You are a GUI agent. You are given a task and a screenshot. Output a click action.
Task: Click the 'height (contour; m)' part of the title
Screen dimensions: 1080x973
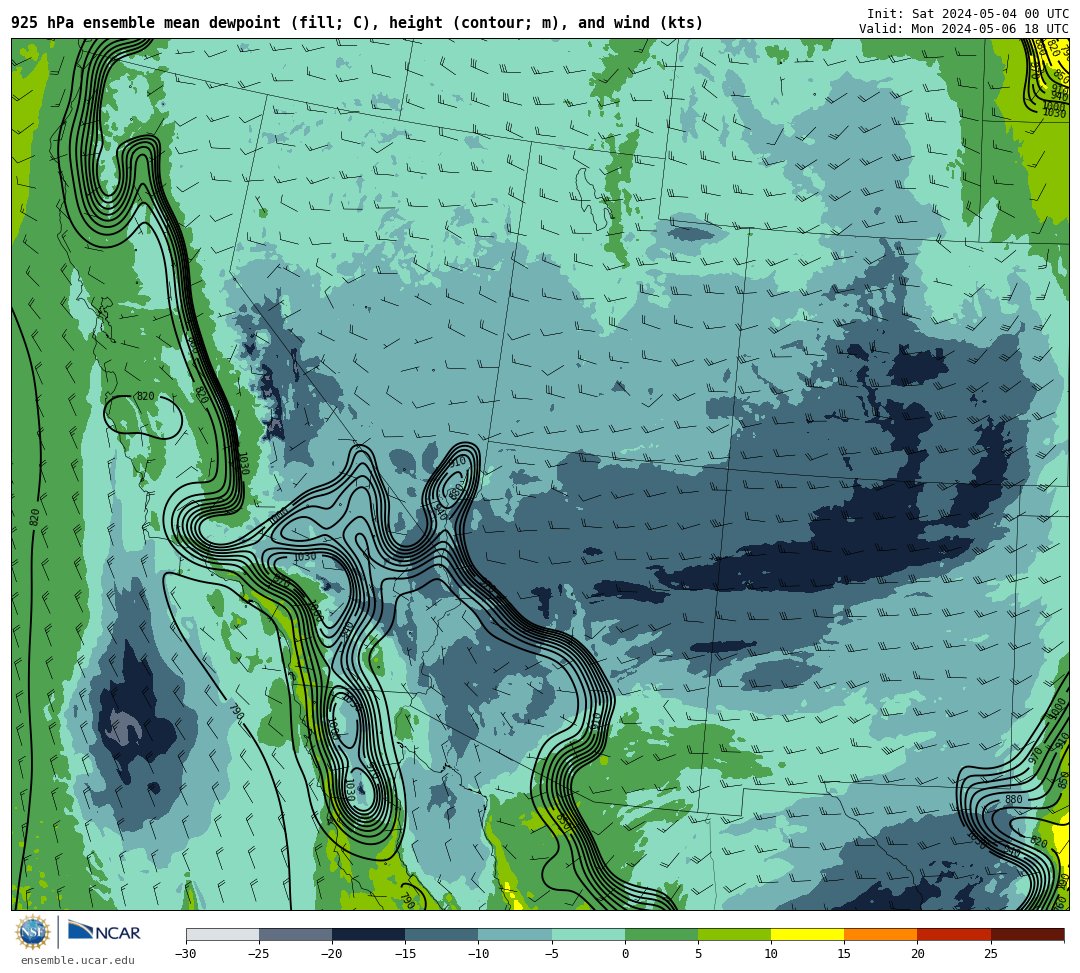(x=479, y=23)
